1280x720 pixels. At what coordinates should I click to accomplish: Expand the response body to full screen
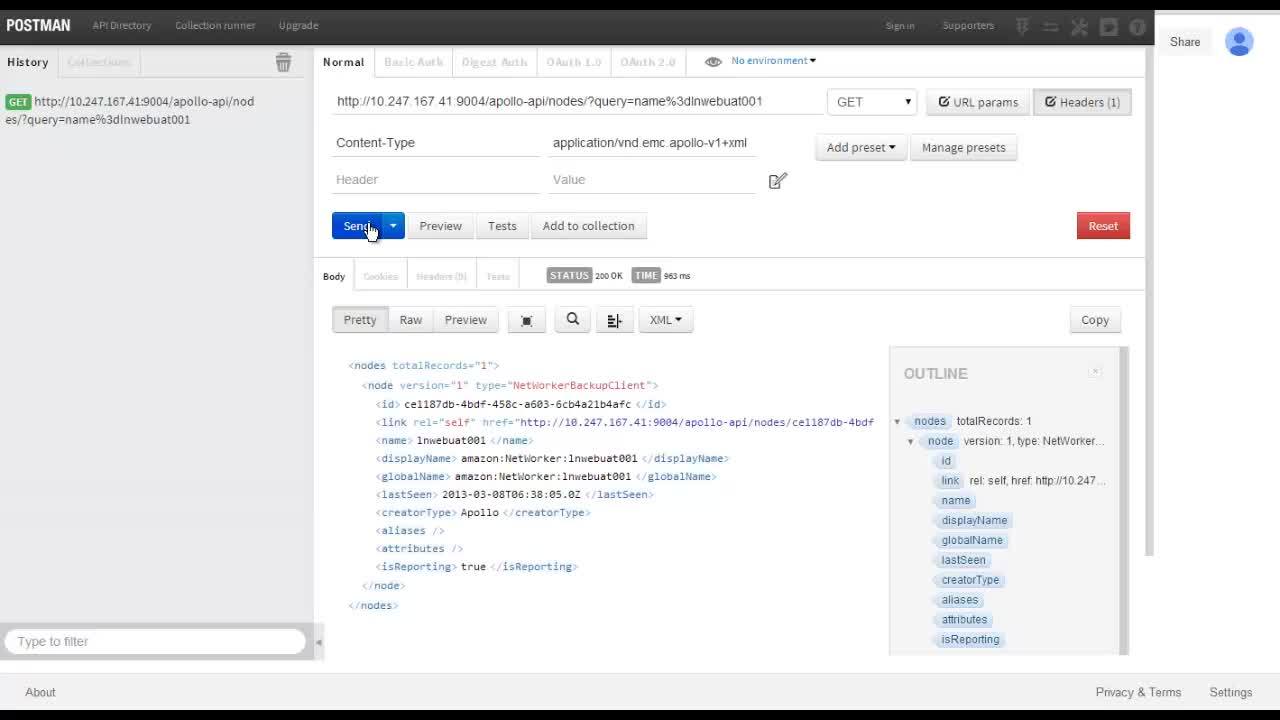526,319
